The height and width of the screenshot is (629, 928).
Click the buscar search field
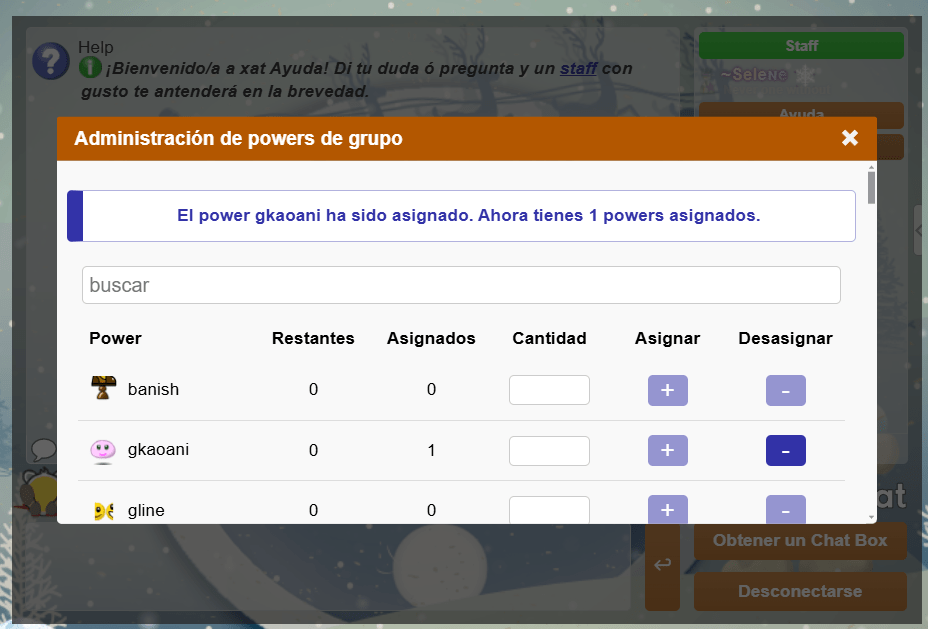tap(461, 285)
